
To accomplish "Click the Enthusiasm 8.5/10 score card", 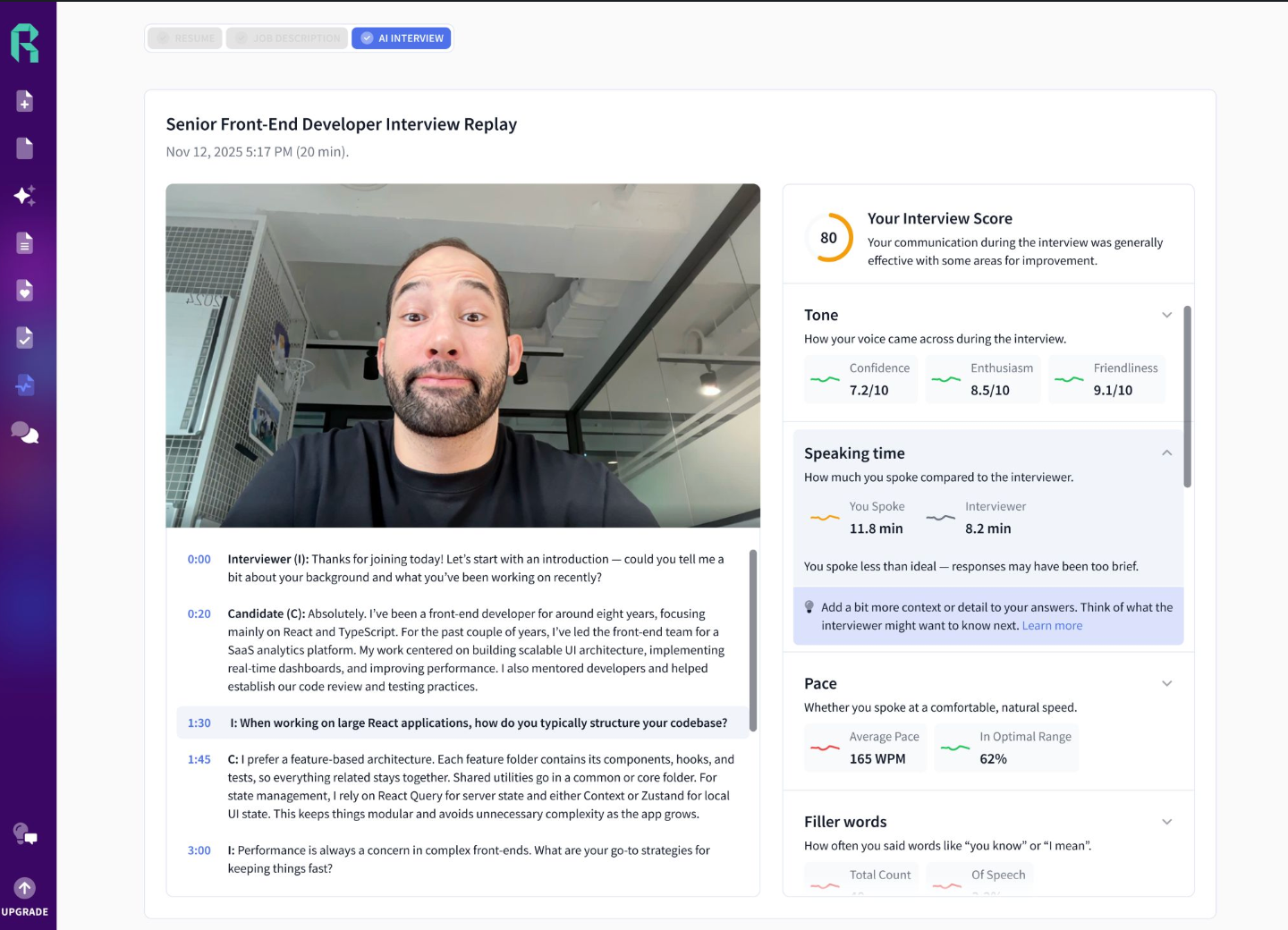I will click(983, 379).
